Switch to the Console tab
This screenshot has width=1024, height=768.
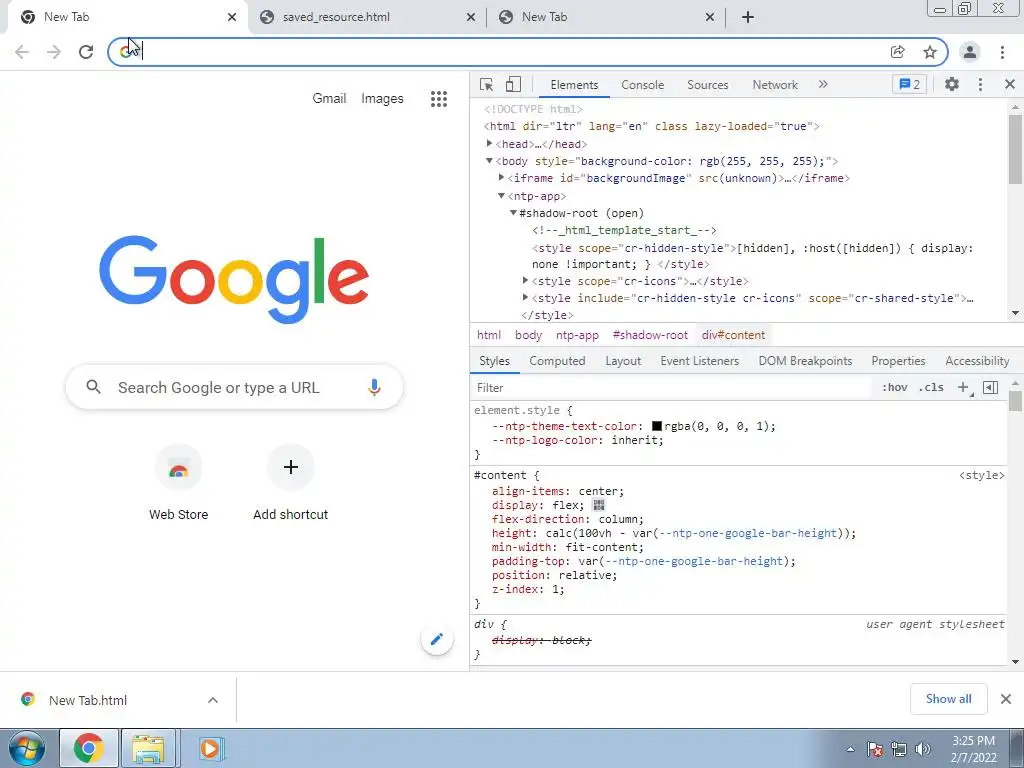coord(643,85)
